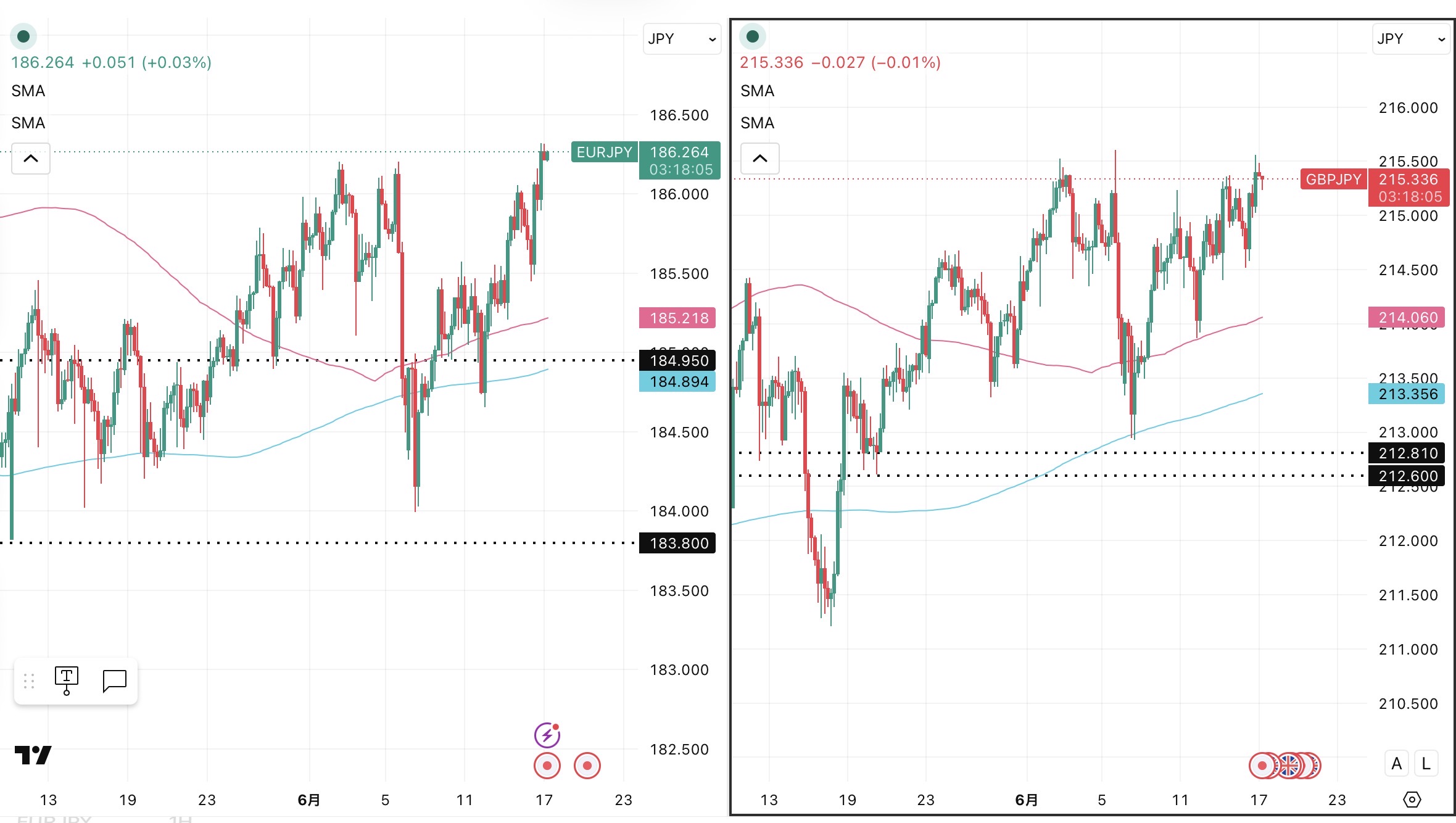Select the comment callout tool
Image resolution: width=1456 pixels, height=823 pixels.
pyautogui.click(x=114, y=681)
